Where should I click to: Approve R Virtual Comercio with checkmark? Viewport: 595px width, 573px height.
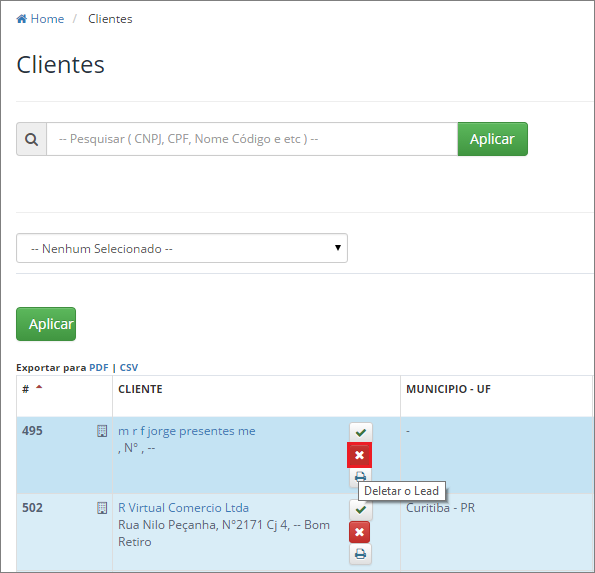(360, 509)
